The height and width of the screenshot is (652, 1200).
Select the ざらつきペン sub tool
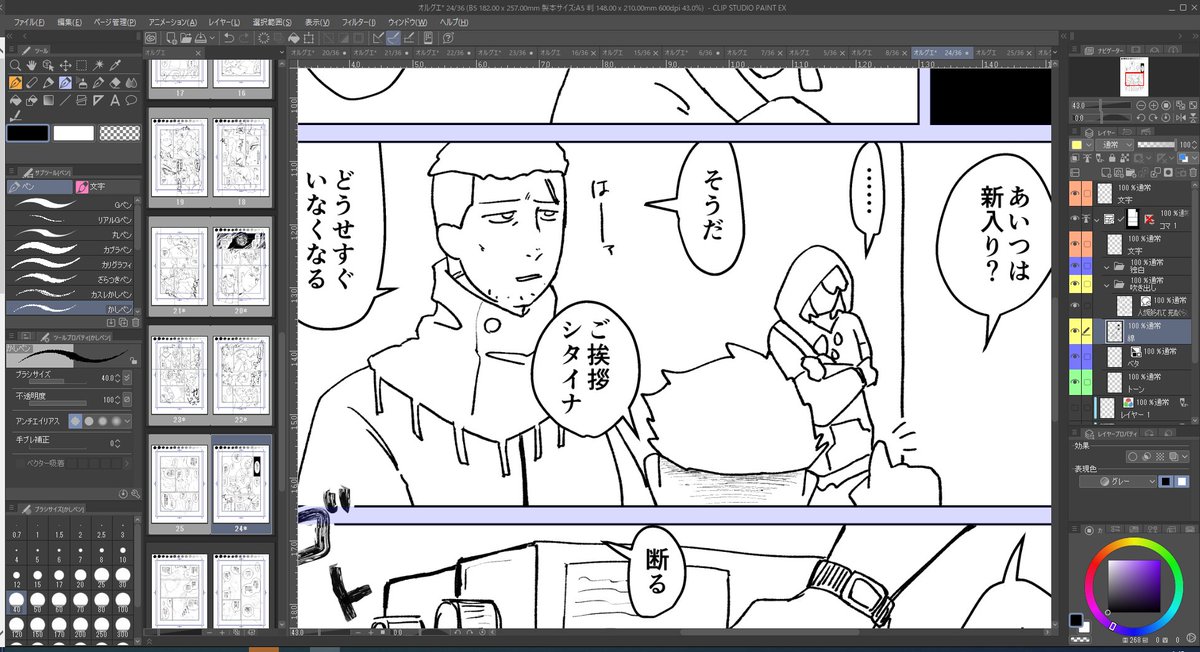(70, 279)
